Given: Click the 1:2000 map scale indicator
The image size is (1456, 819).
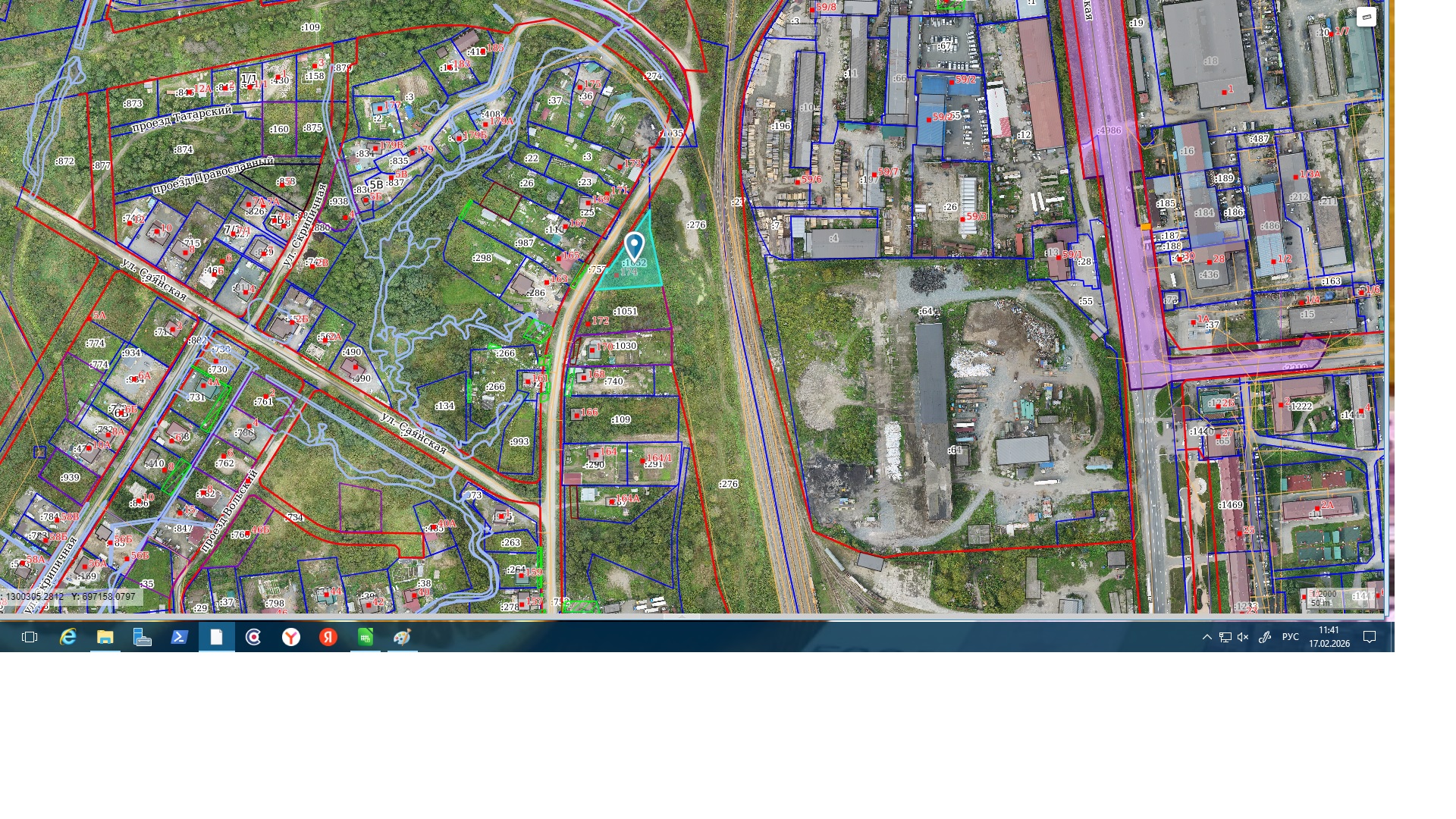Looking at the screenshot, I should click(1324, 595).
